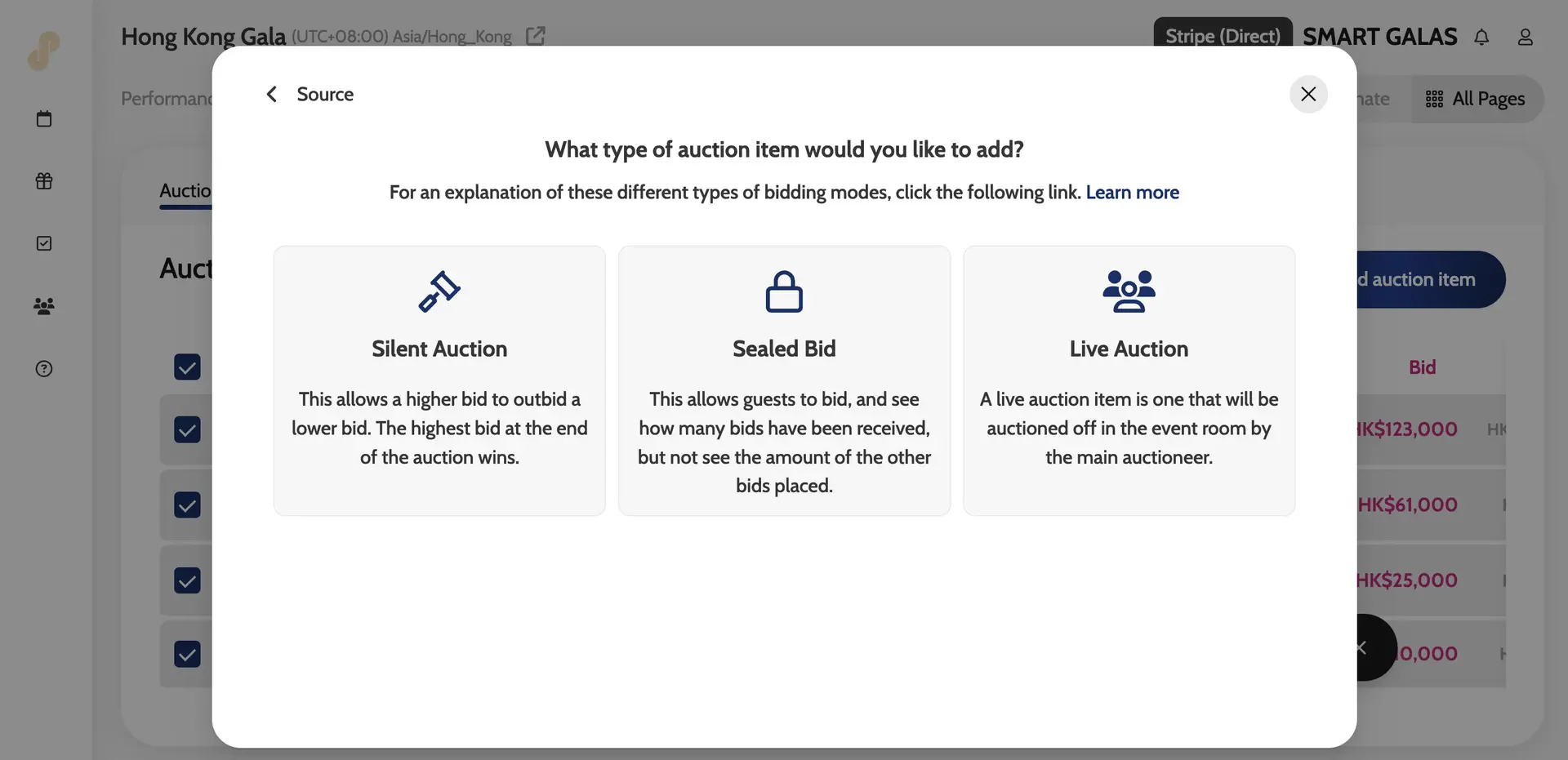Viewport: 1568px width, 760px height.
Task: Go back using the Source chevron
Action: 272,95
